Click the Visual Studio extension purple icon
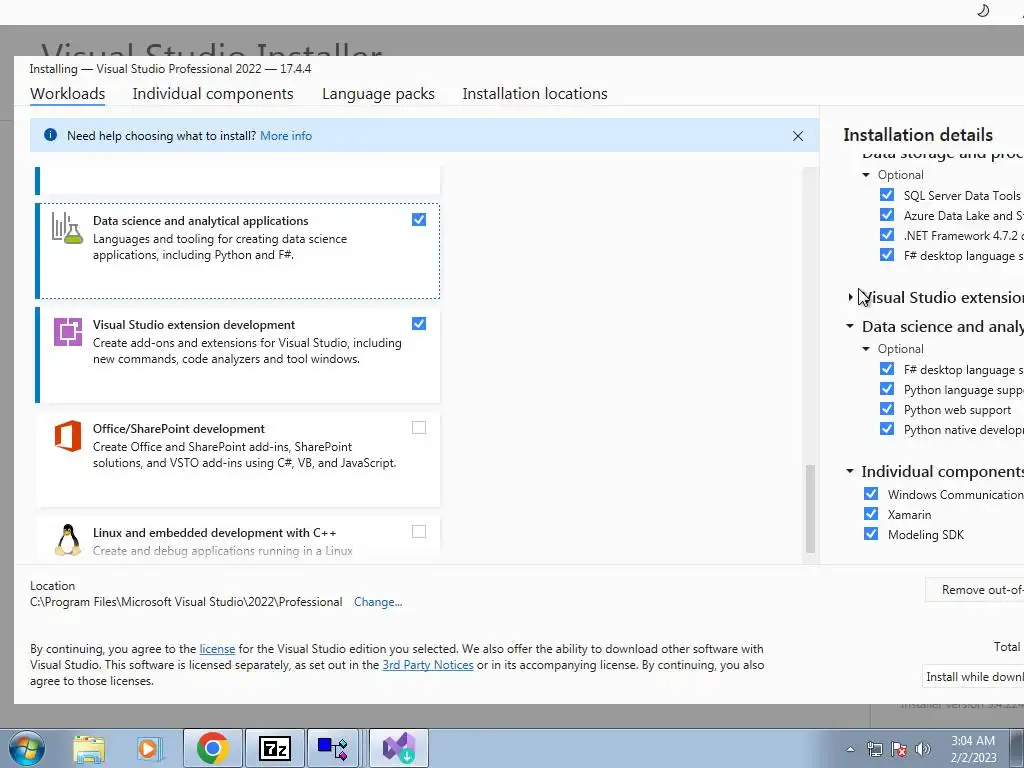This screenshot has height=768, width=1024. coord(68,332)
